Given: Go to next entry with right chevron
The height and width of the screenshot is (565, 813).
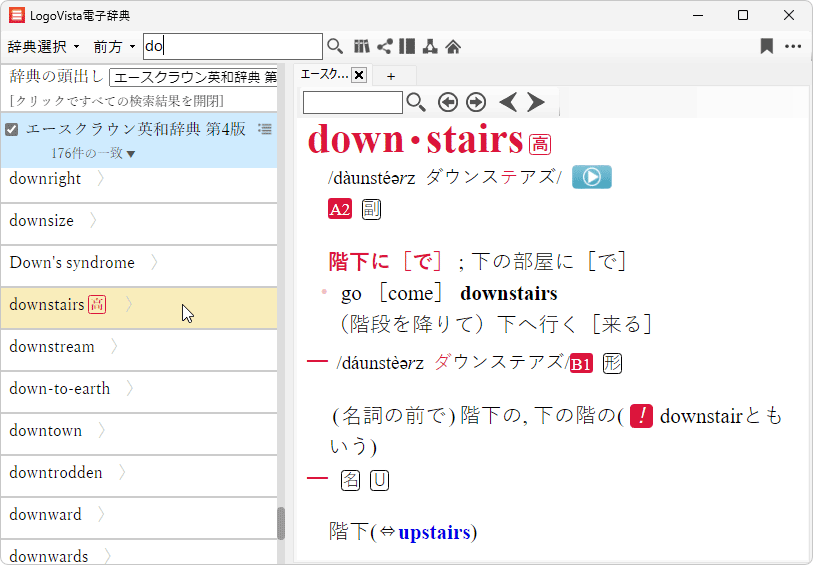Looking at the screenshot, I should (536, 102).
